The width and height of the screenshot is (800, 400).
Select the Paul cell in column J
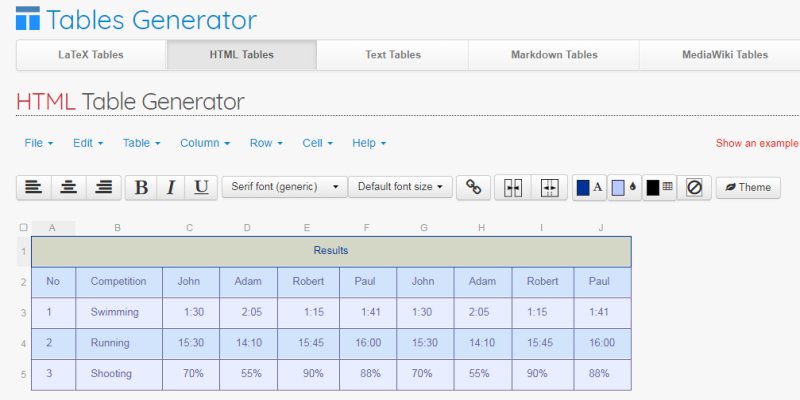click(x=603, y=282)
